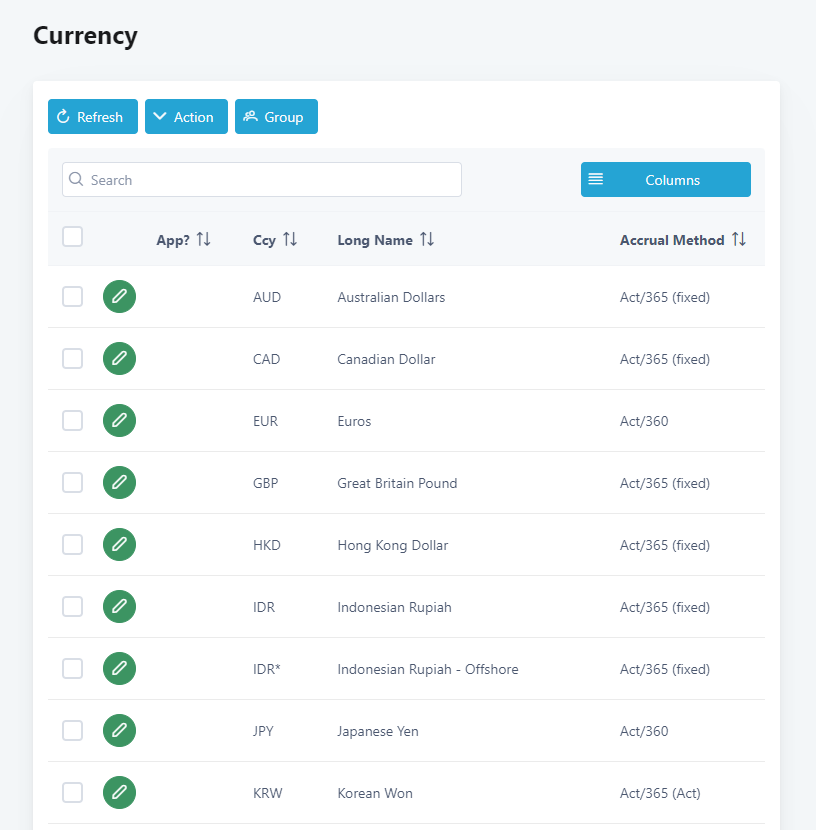The height and width of the screenshot is (830, 816).
Task: Click the edit pencil icon for AUD
Action: tap(119, 297)
